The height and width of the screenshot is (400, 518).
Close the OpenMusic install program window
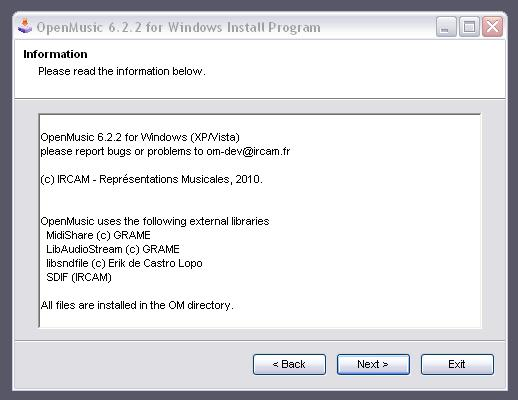(492, 26)
